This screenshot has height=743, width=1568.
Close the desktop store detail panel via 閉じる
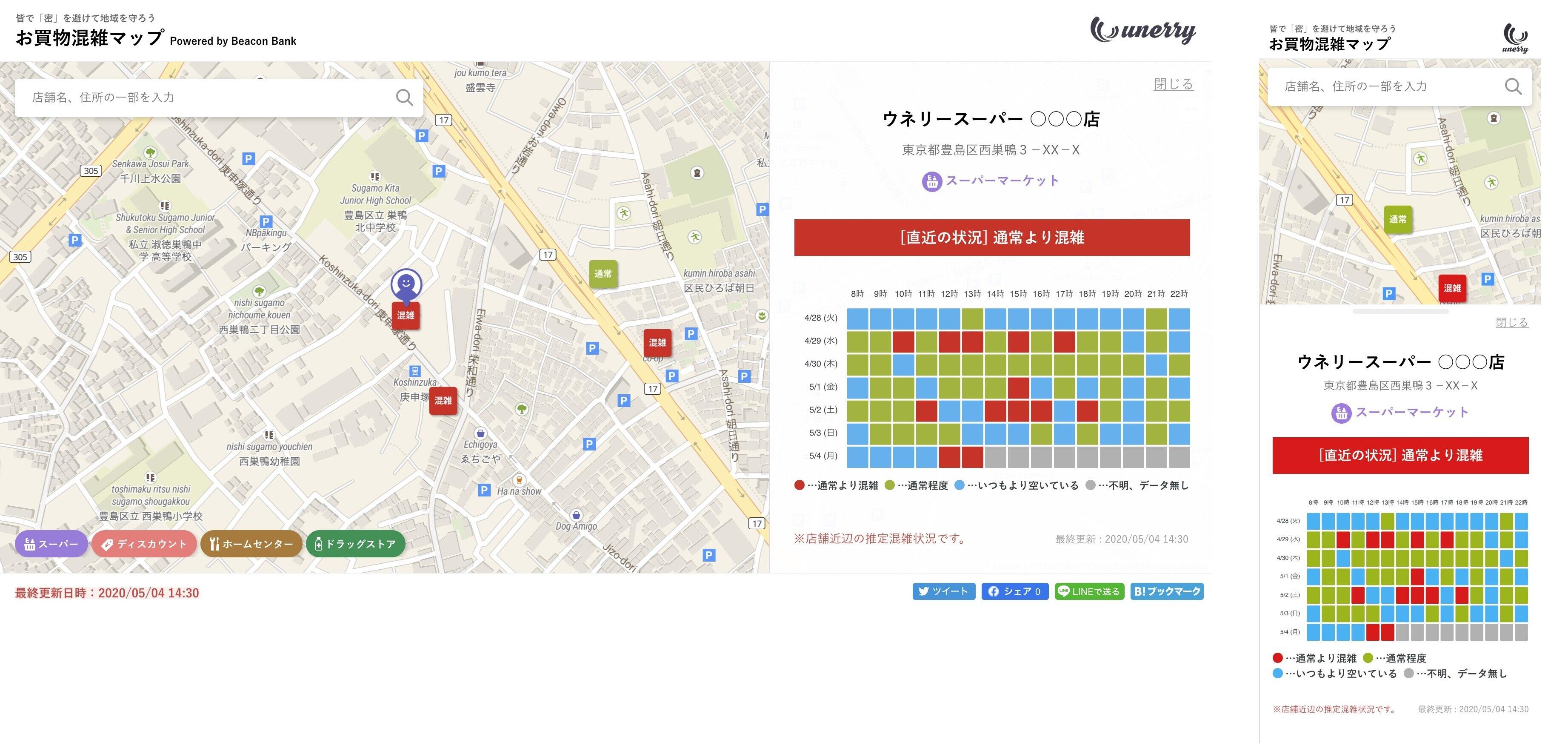(1173, 84)
